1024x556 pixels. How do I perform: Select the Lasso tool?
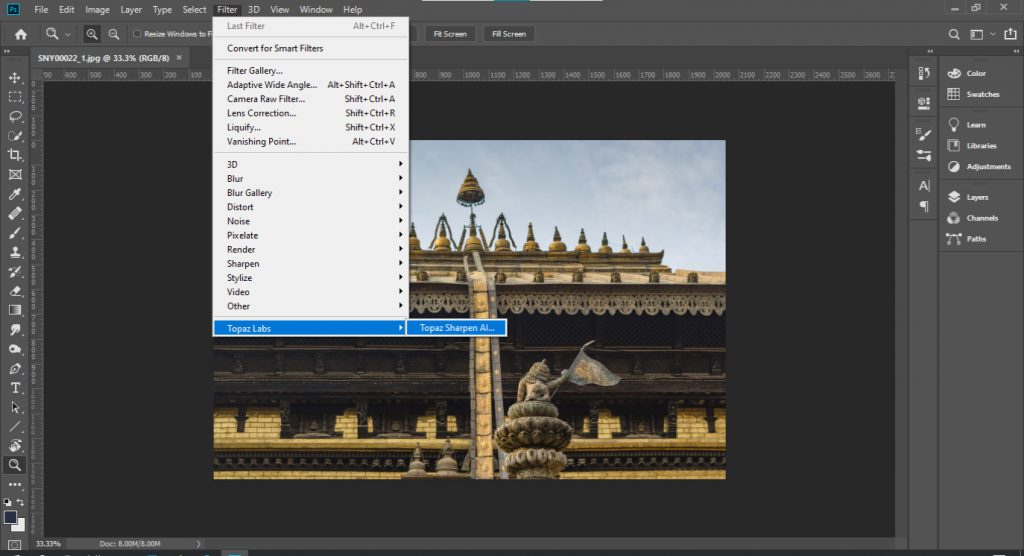(x=15, y=116)
